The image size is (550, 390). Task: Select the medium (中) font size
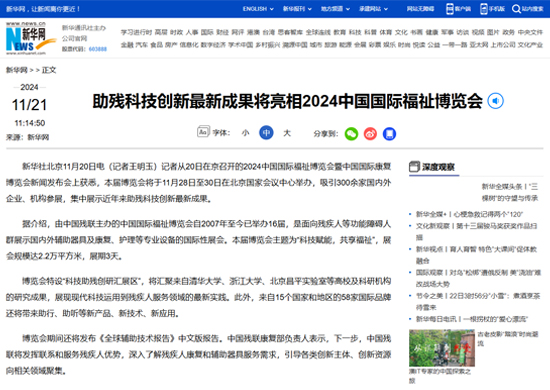pyautogui.click(x=266, y=133)
